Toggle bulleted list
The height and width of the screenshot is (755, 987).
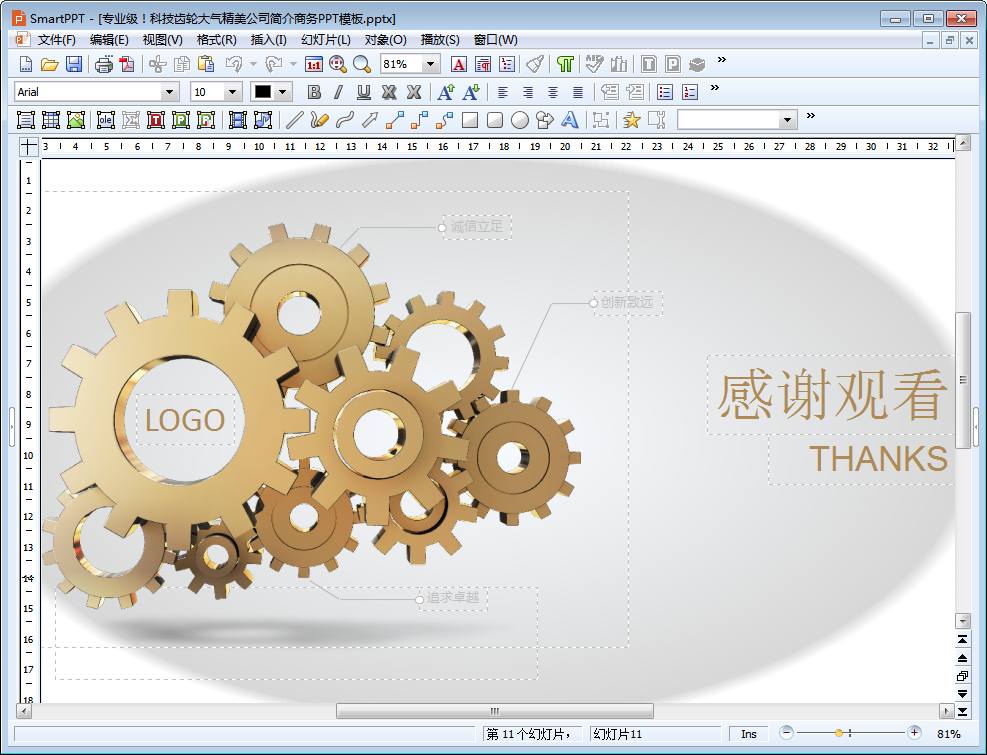665,92
